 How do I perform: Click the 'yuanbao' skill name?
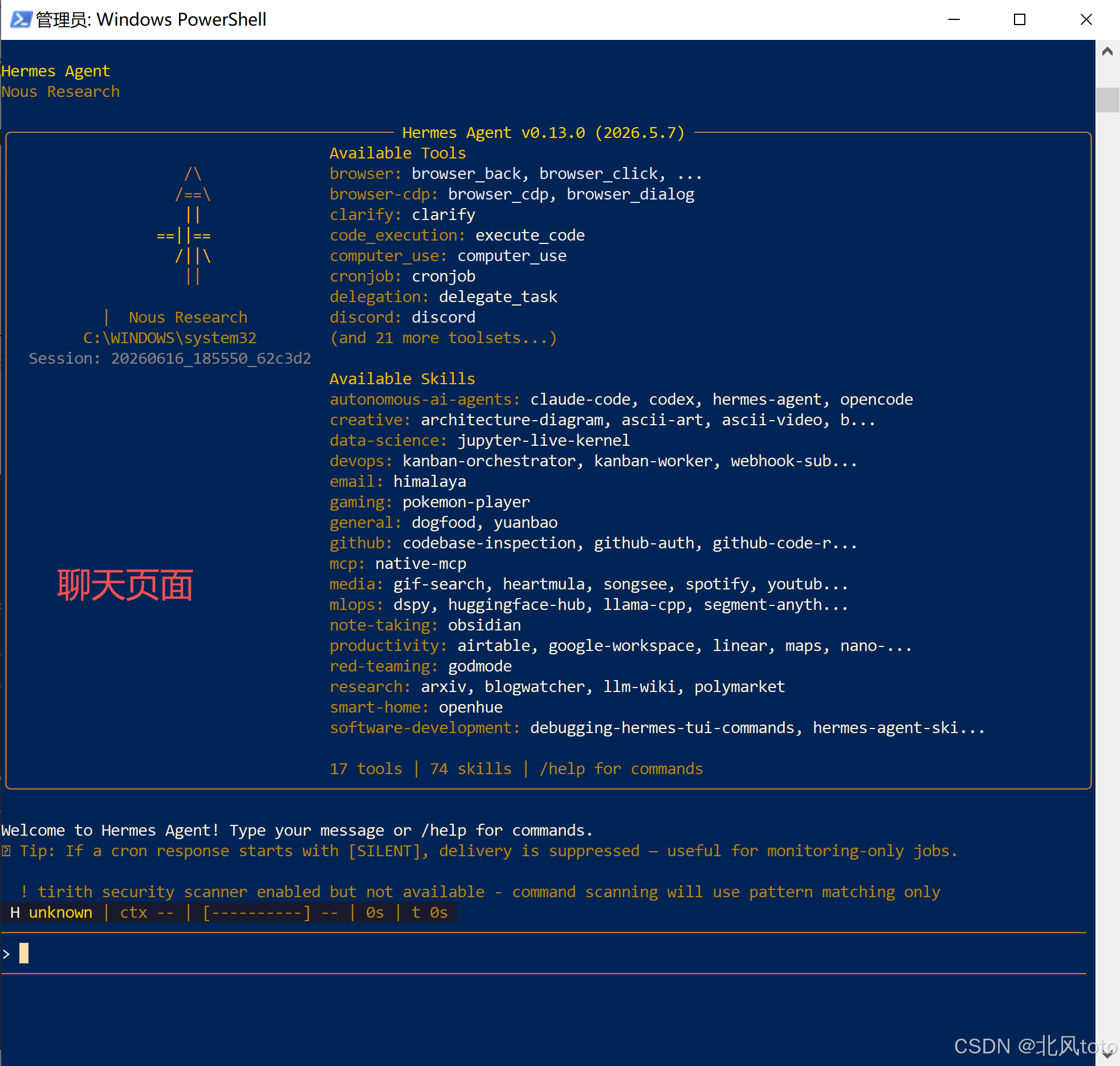click(526, 523)
